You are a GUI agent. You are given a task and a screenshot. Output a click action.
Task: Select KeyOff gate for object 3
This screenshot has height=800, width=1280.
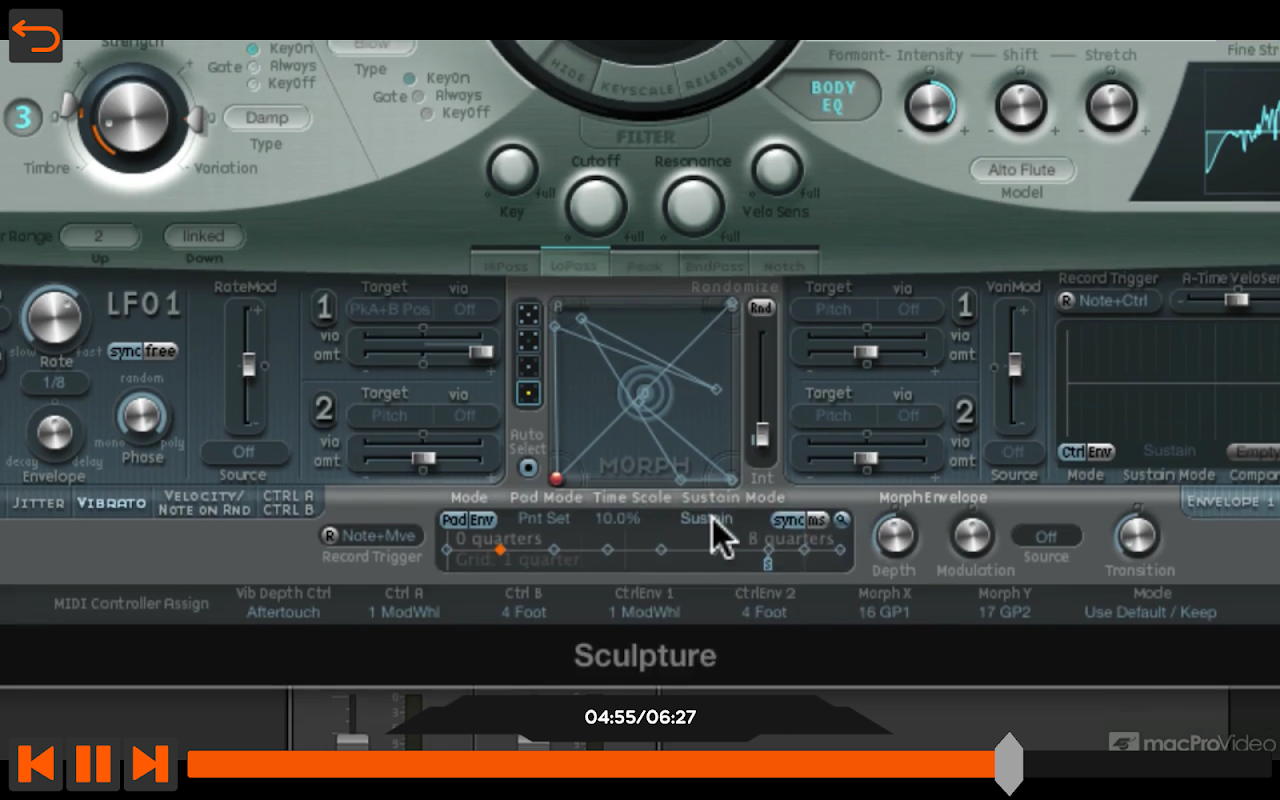253,84
